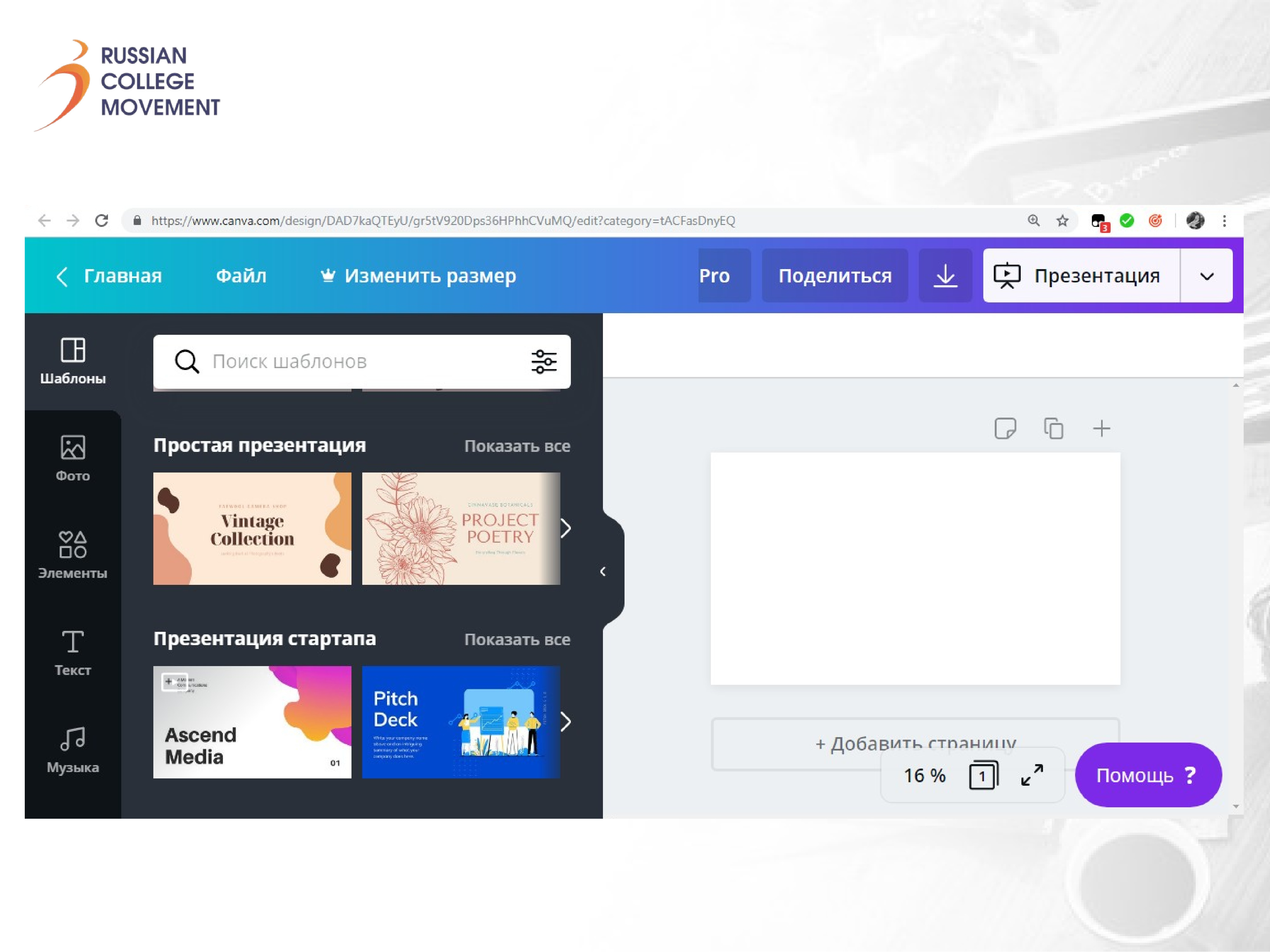
Task: Bookmark this page star icon
Action: [x=1063, y=220]
